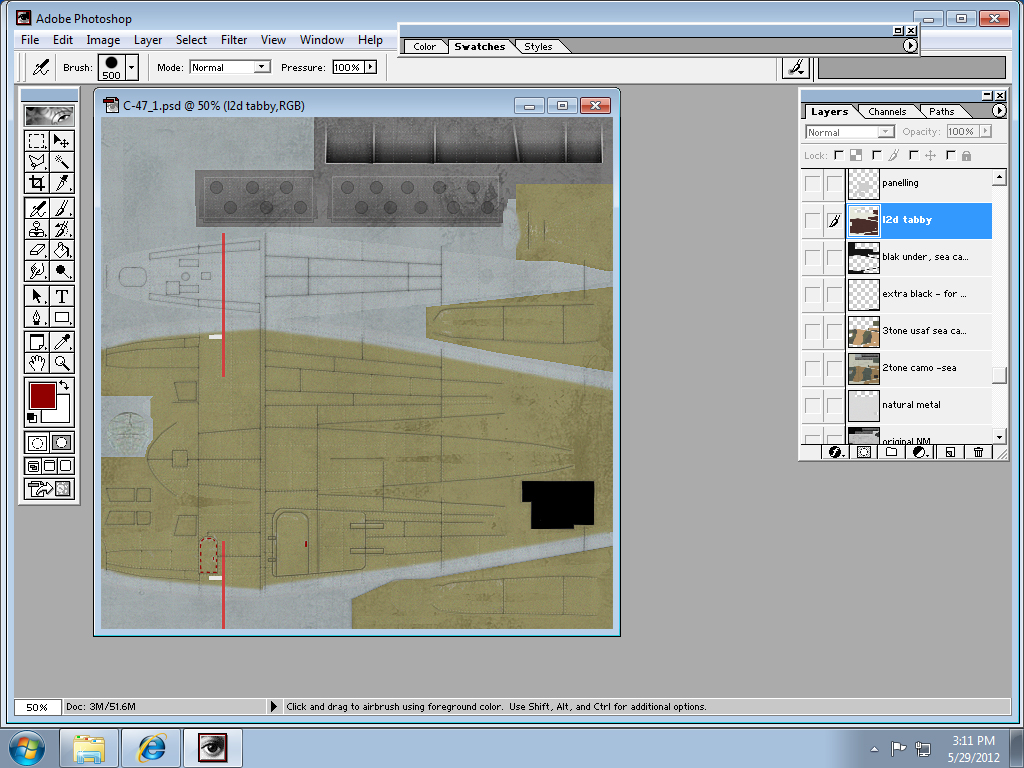Switch to Quick Mask mode

pyautogui.click(x=61, y=443)
